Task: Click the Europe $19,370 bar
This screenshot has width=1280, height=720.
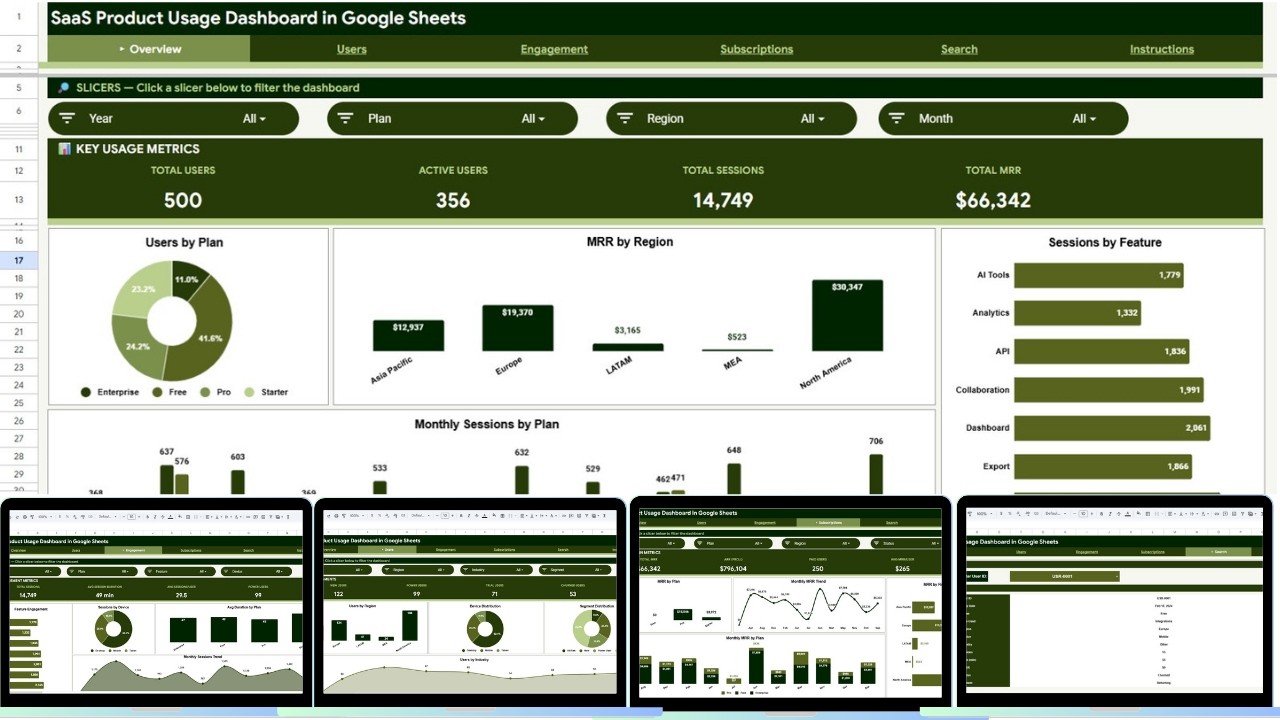Action: coord(518,328)
